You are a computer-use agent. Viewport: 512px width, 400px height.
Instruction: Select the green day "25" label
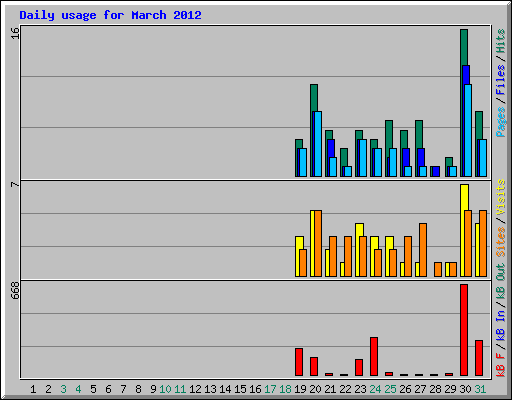[390, 389]
